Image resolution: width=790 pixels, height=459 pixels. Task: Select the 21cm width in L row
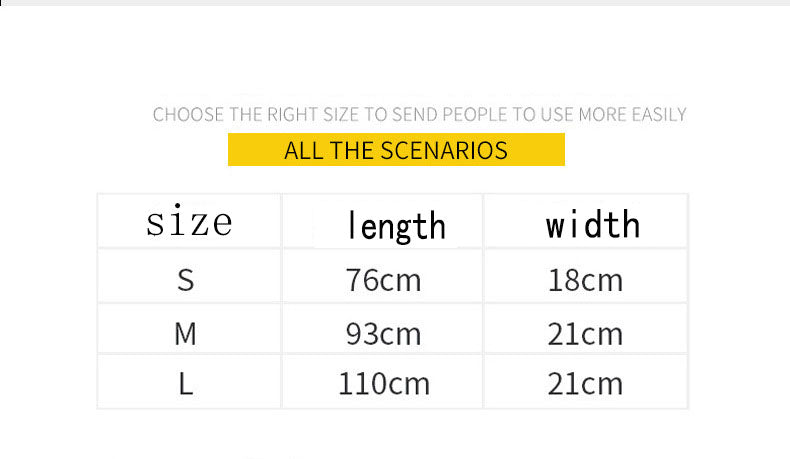point(585,384)
